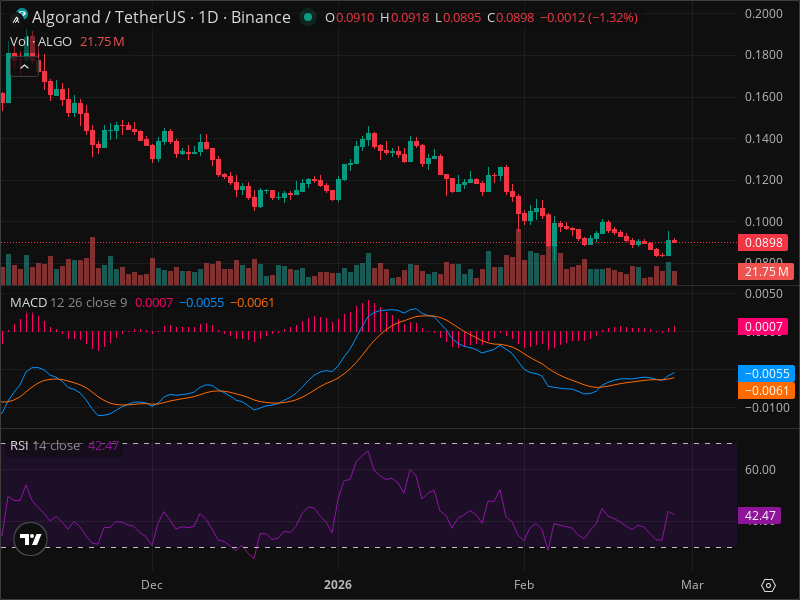
Task: Click the 0.1200 price axis label
Action: [x=763, y=180]
